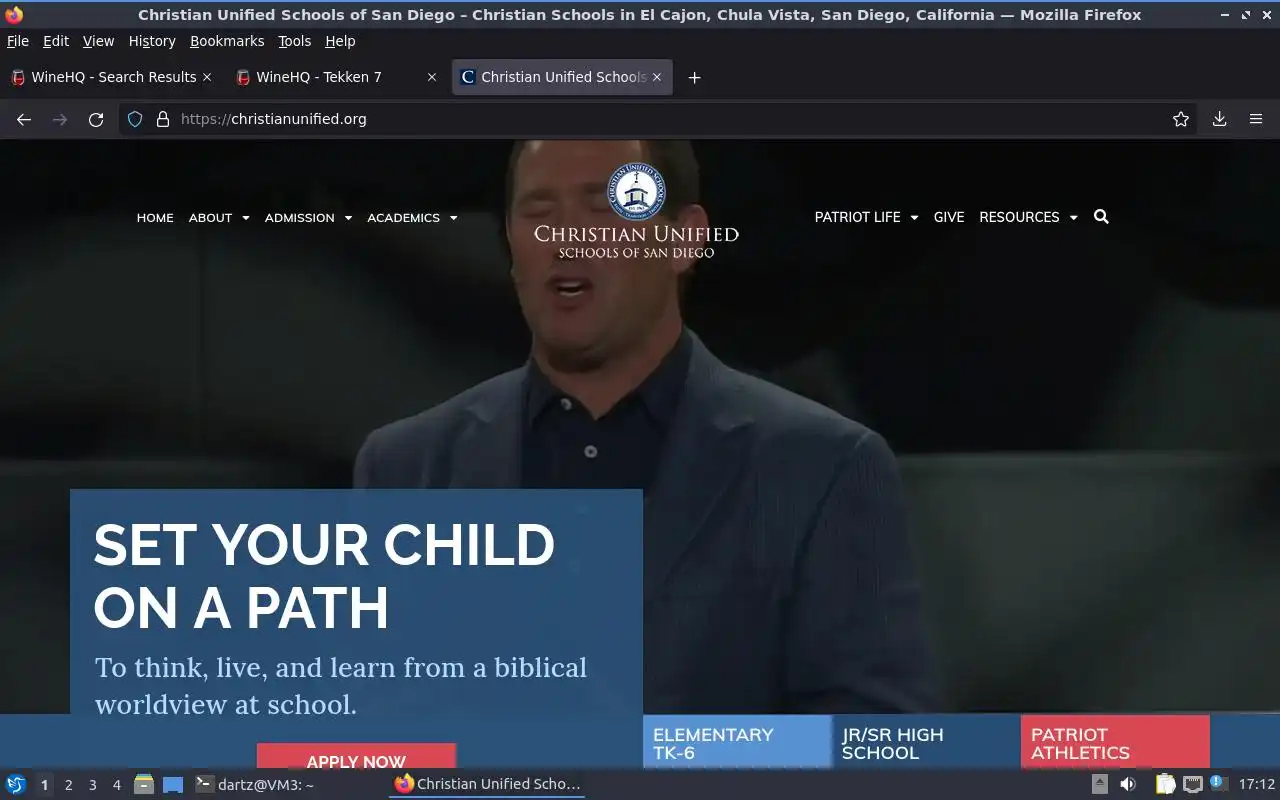This screenshot has width=1280, height=800.
Task: Open the Firefox downloads panel
Action: point(1220,119)
